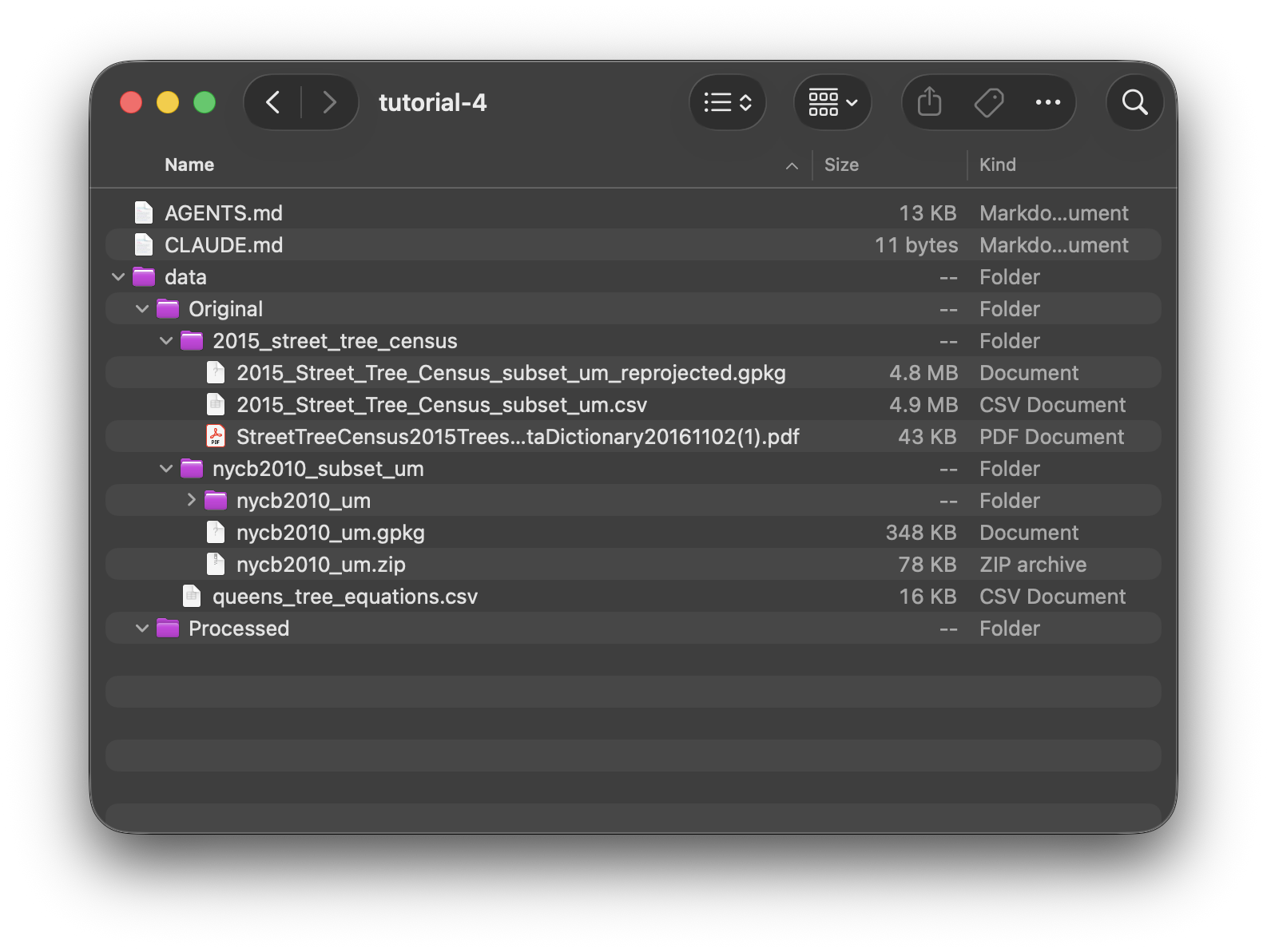Toggle the ascending sort arrow indicator
The width and height of the screenshot is (1267, 952).
point(792,165)
